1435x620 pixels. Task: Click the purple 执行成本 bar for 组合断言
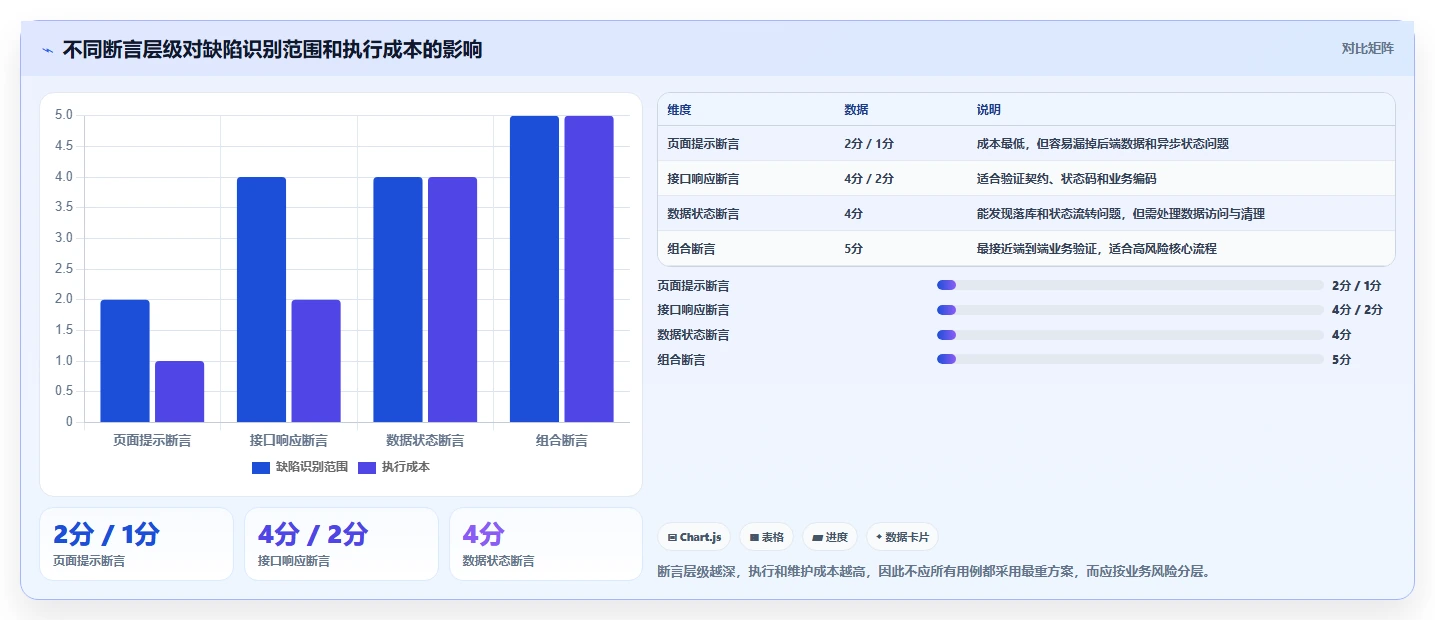(589, 269)
